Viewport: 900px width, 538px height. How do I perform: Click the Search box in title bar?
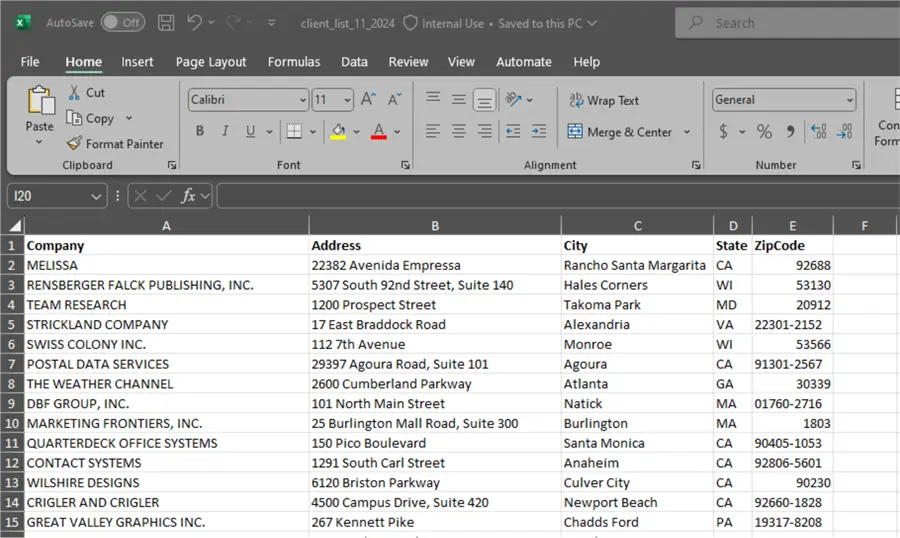[x=788, y=23]
